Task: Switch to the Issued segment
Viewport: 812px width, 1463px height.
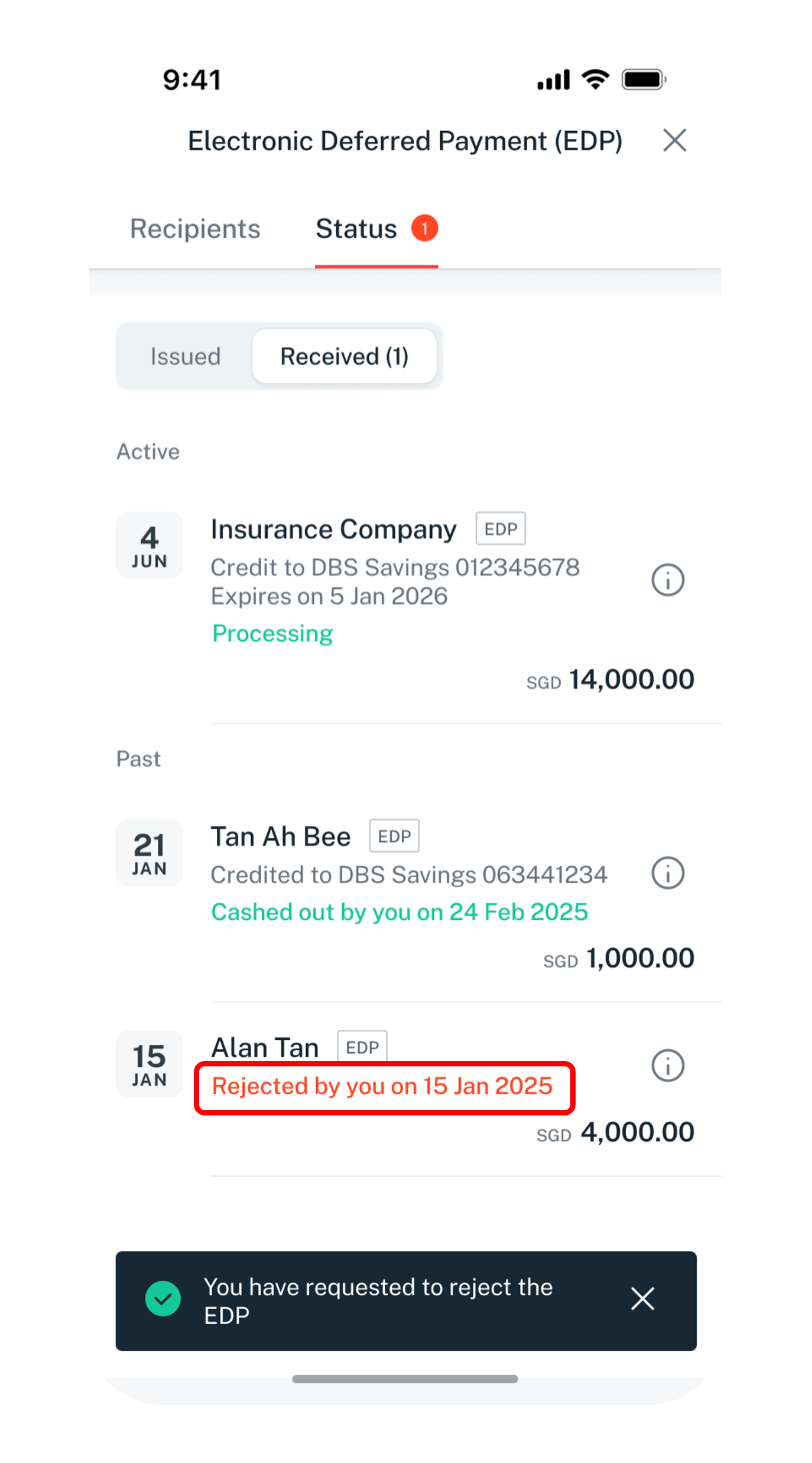Action: pos(186,356)
